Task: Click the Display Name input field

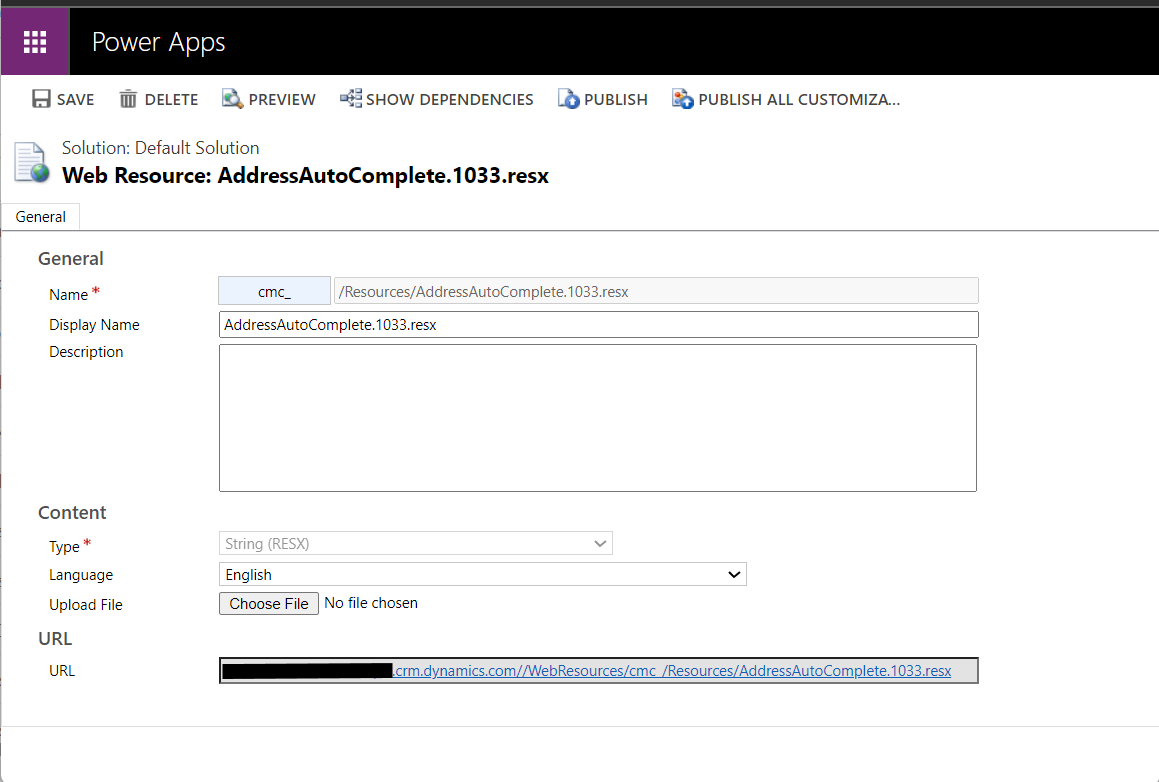Action: 599,324
